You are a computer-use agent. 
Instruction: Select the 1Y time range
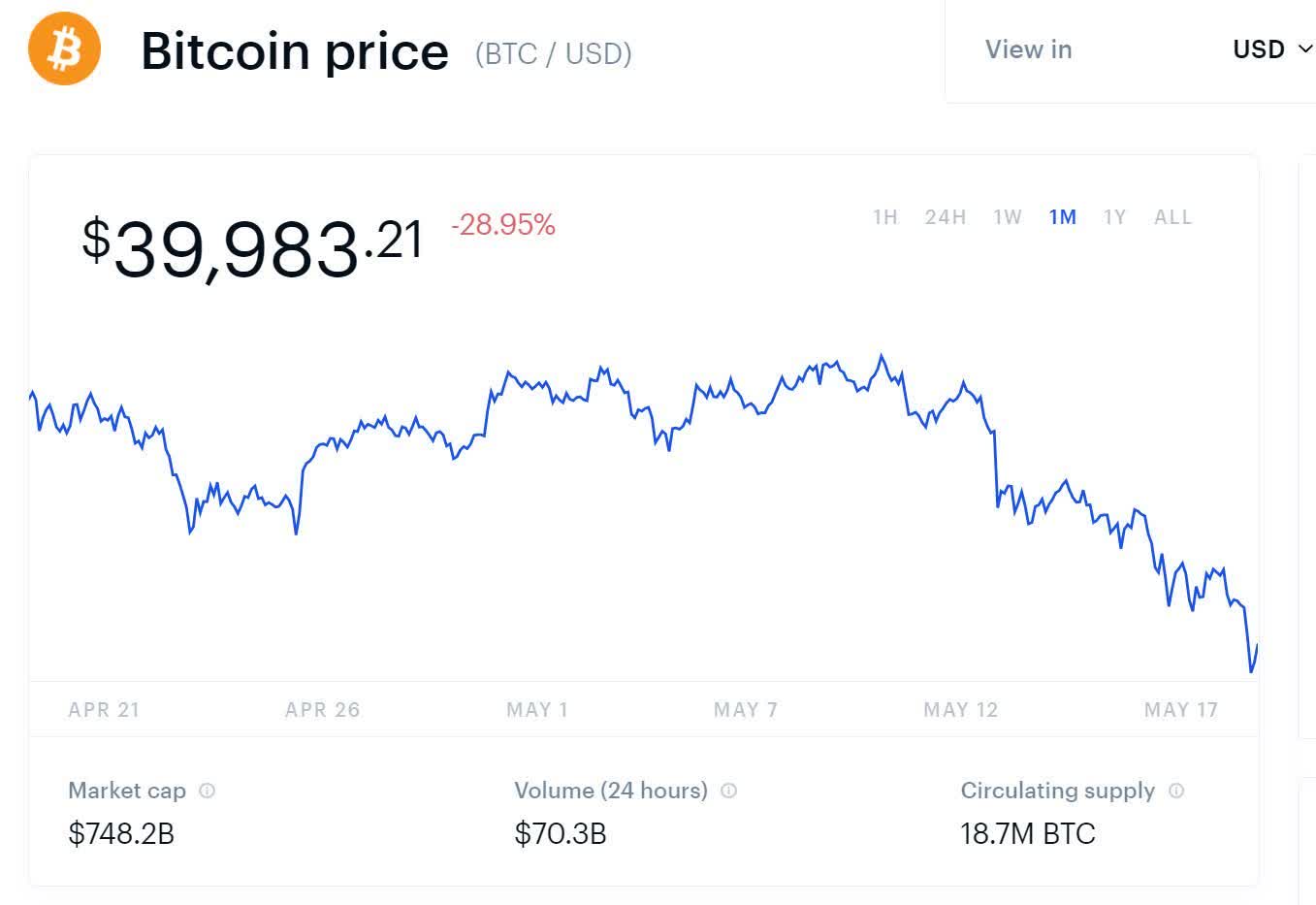click(x=1114, y=217)
